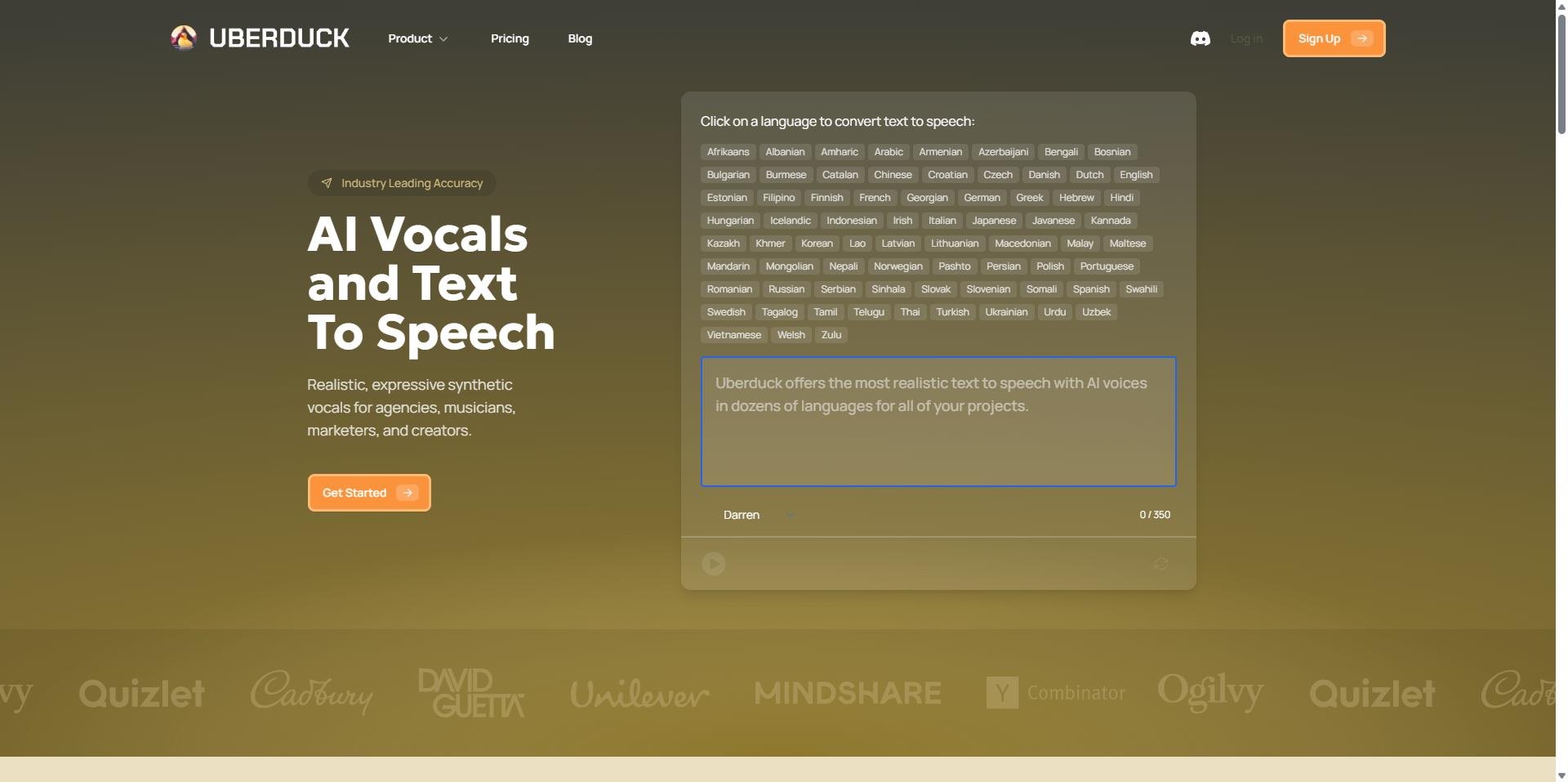
Task: Select the Arabic language chip
Action: click(x=889, y=152)
